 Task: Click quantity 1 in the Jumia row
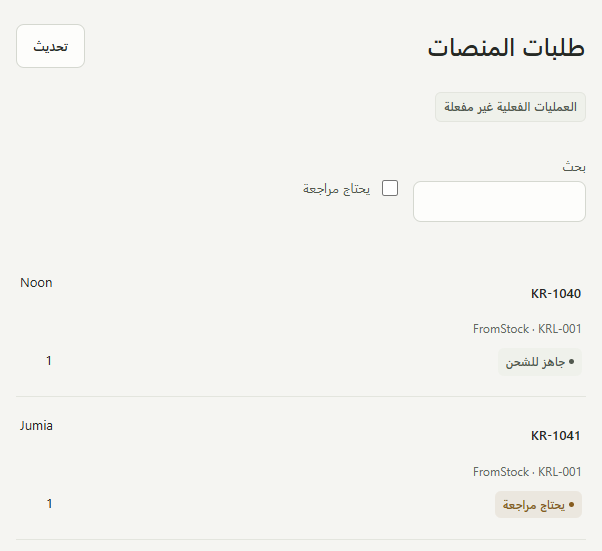[x=49, y=503]
